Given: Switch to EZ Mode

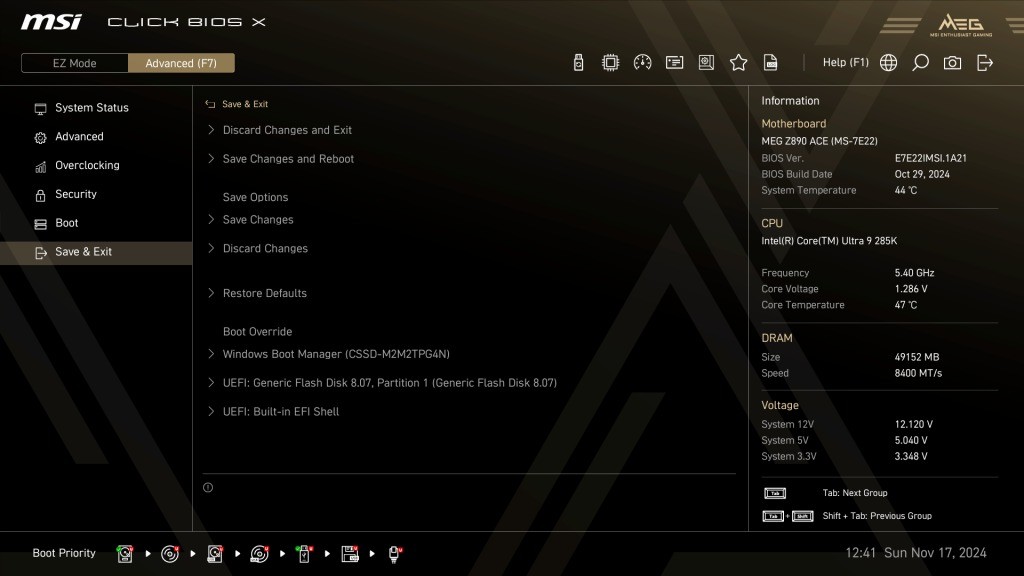Looking at the screenshot, I should (x=74, y=63).
